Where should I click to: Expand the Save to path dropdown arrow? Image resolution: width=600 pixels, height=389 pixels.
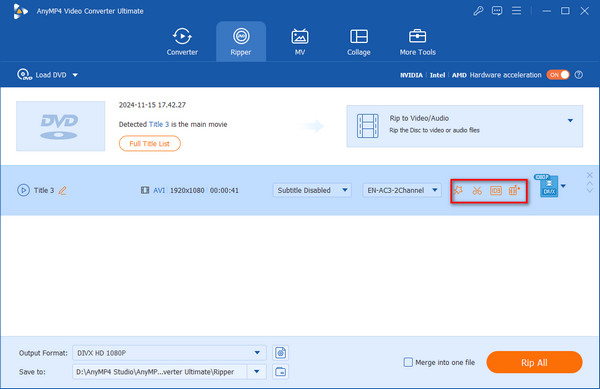click(257, 371)
